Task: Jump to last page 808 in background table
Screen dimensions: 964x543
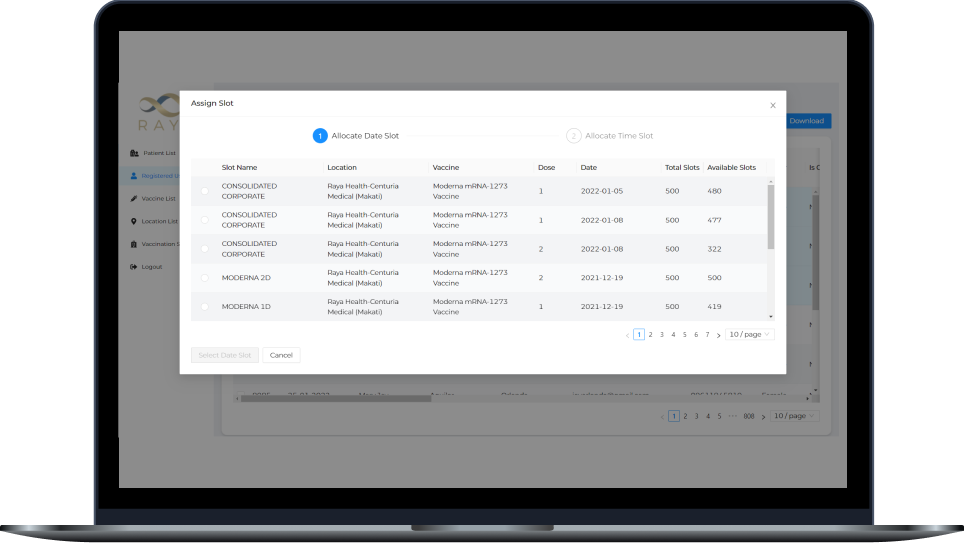Action: (x=748, y=416)
